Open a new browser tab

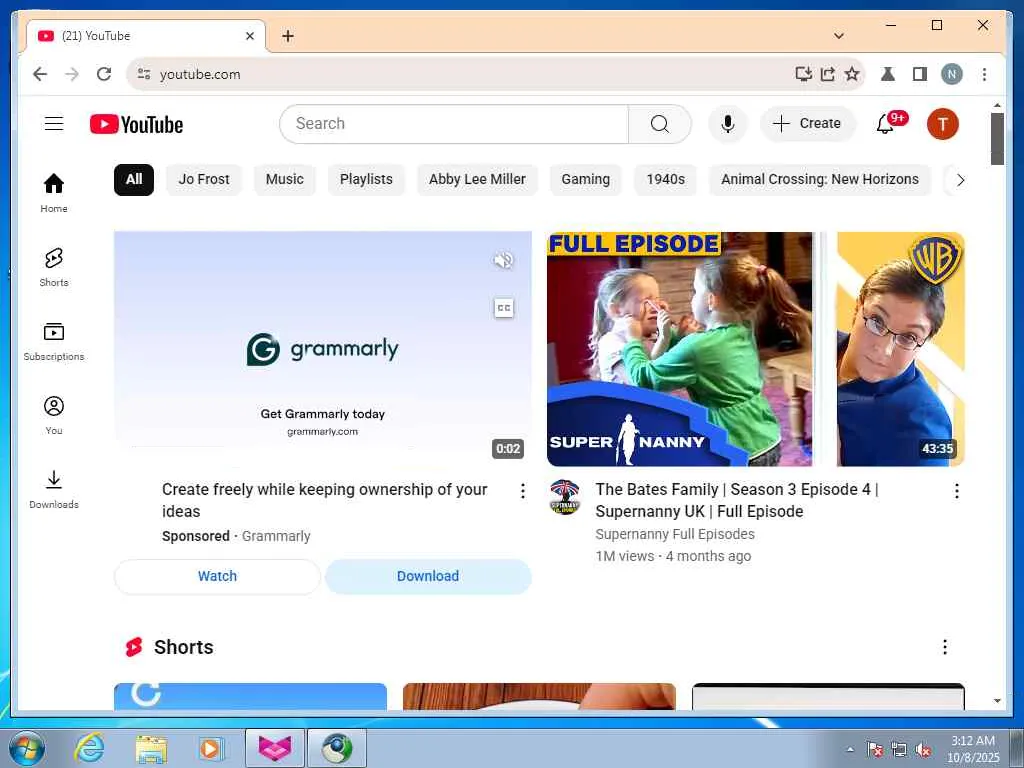[288, 36]
